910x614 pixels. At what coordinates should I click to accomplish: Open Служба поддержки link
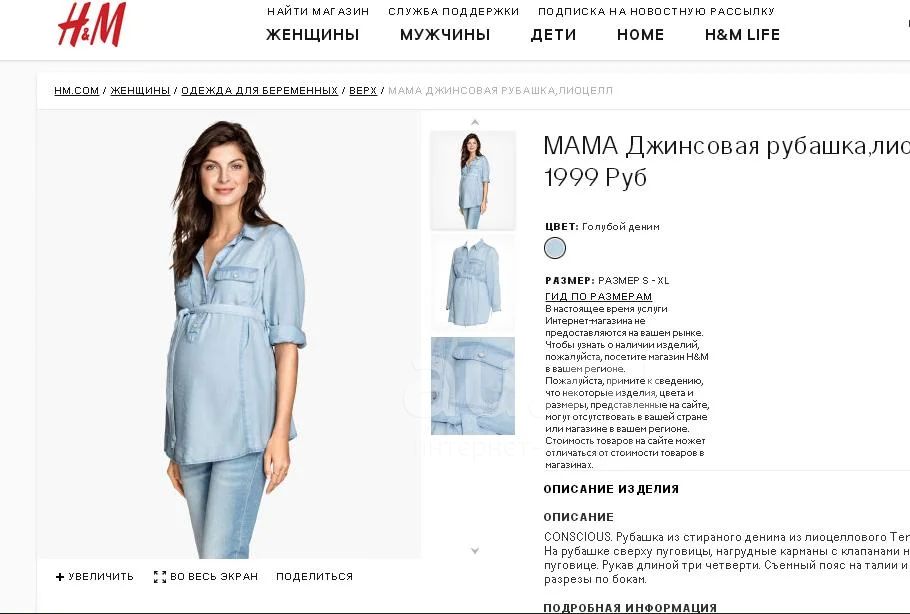[x=454, y=11]
